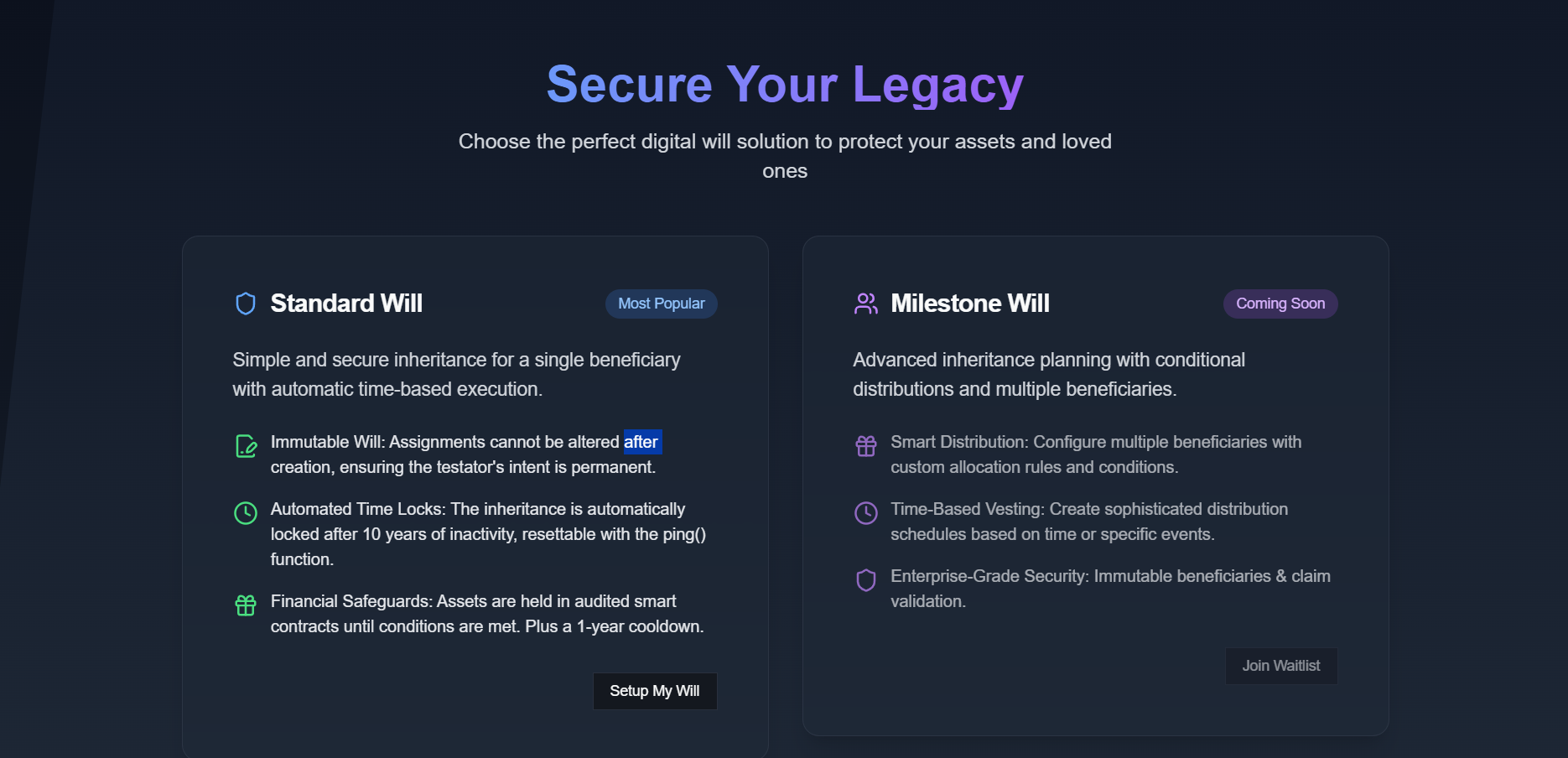The width and height of the screenshot is (1568, 758).
Task: Click the Time-Based Vesting feature text
Action: (x=1088, y=522)
